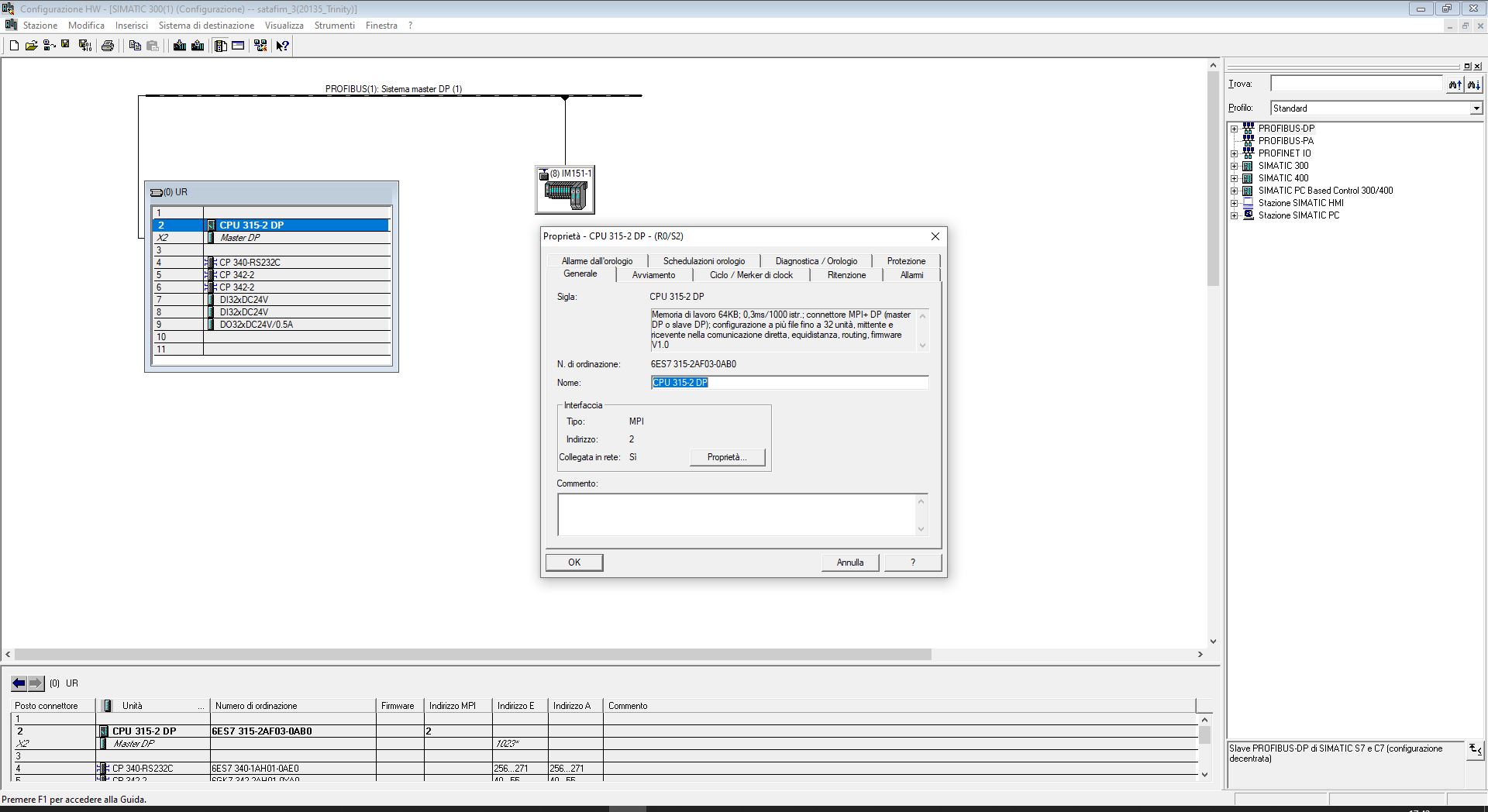Open the Stazione menu
1488x812 pixels.
(40, 26)
